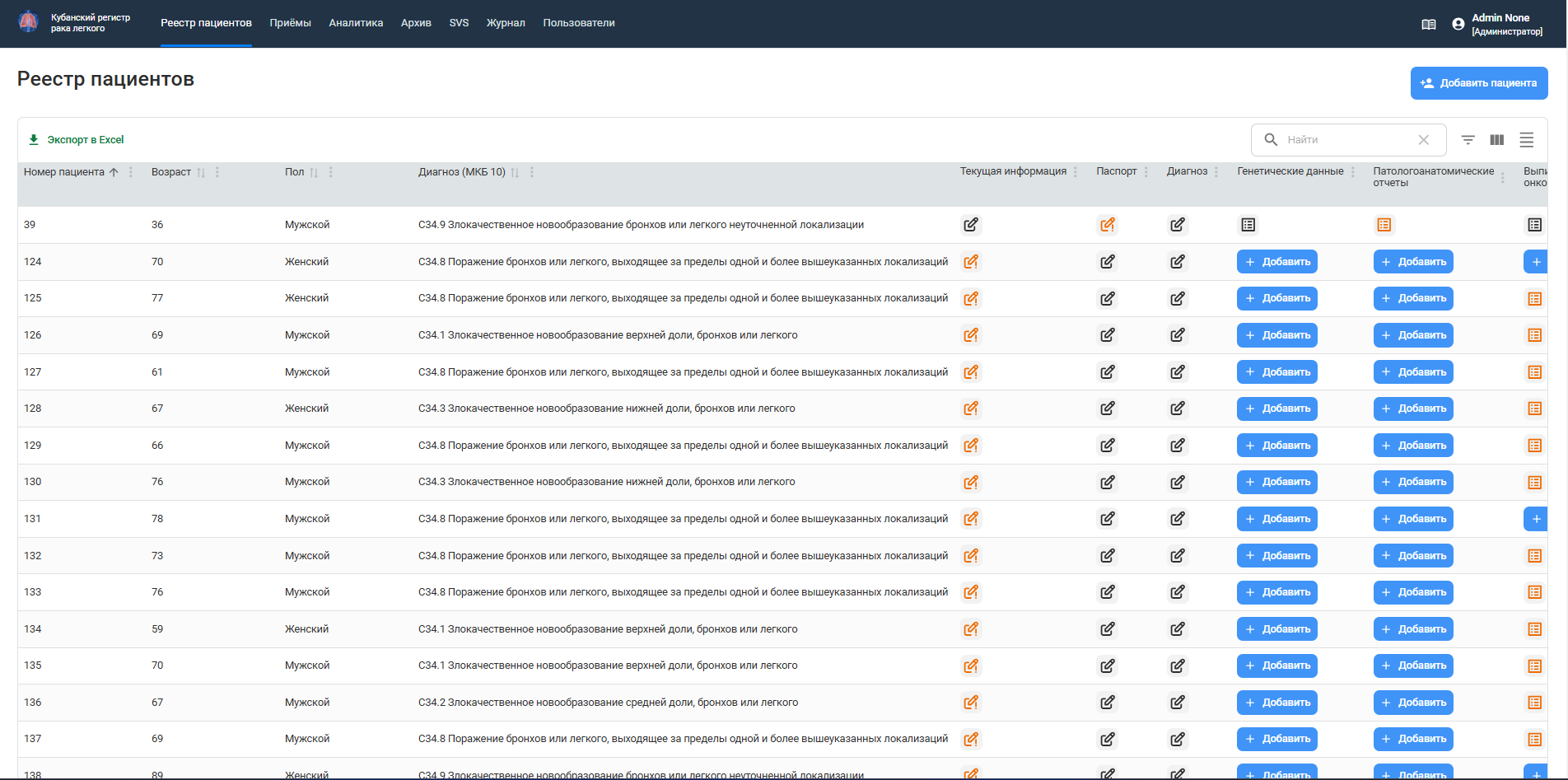The height and width of the screenshot is (780, 1568).
Task: Open the column visibility icon
Action: tap(1497, 140)
